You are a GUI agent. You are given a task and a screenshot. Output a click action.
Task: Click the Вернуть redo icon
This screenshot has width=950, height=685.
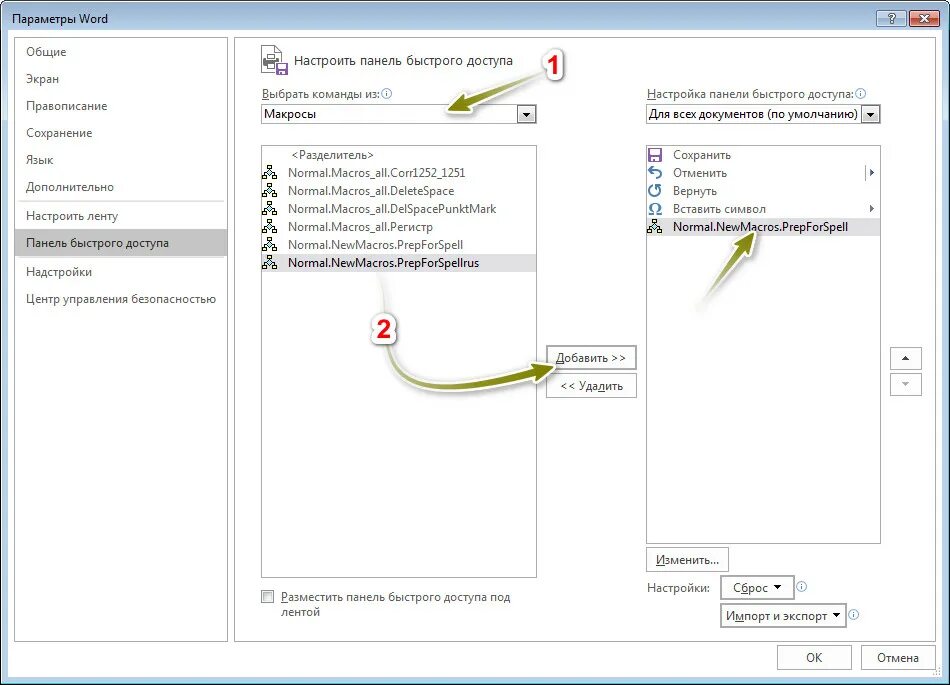(x=655, y=191)
